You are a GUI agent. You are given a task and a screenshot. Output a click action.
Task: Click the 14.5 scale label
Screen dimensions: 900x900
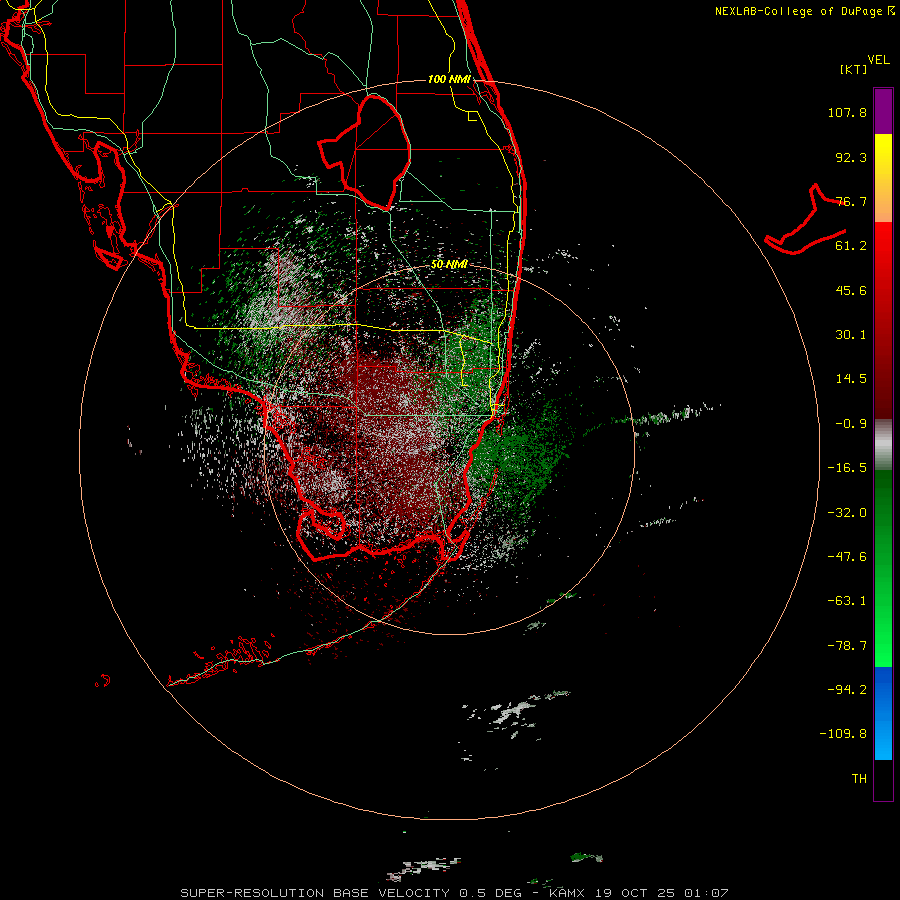851,379
